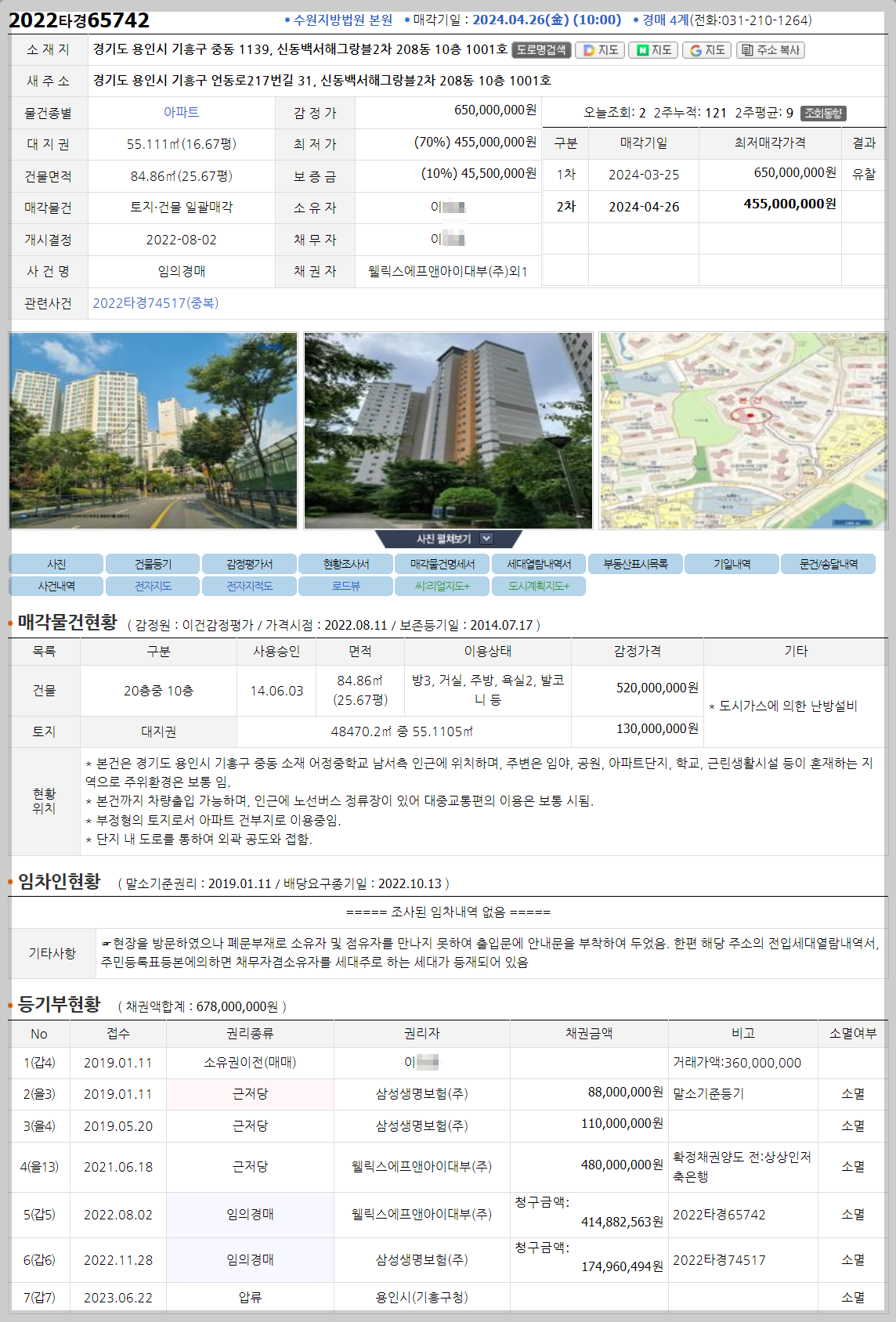Open the 도시계획지도+ tab
The width and height of the screenshot is (896, 1322).
point(539,586)
